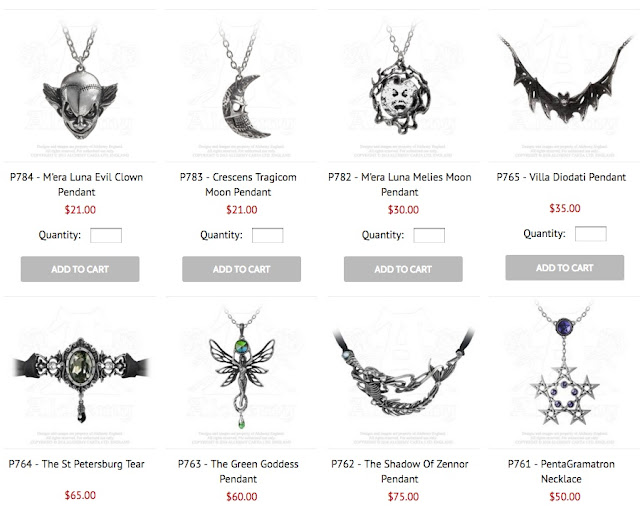Open the P763 Green Goddess Pendant title link
The image size is (640, 509).
pyautogui.click(x=238, y=471)
